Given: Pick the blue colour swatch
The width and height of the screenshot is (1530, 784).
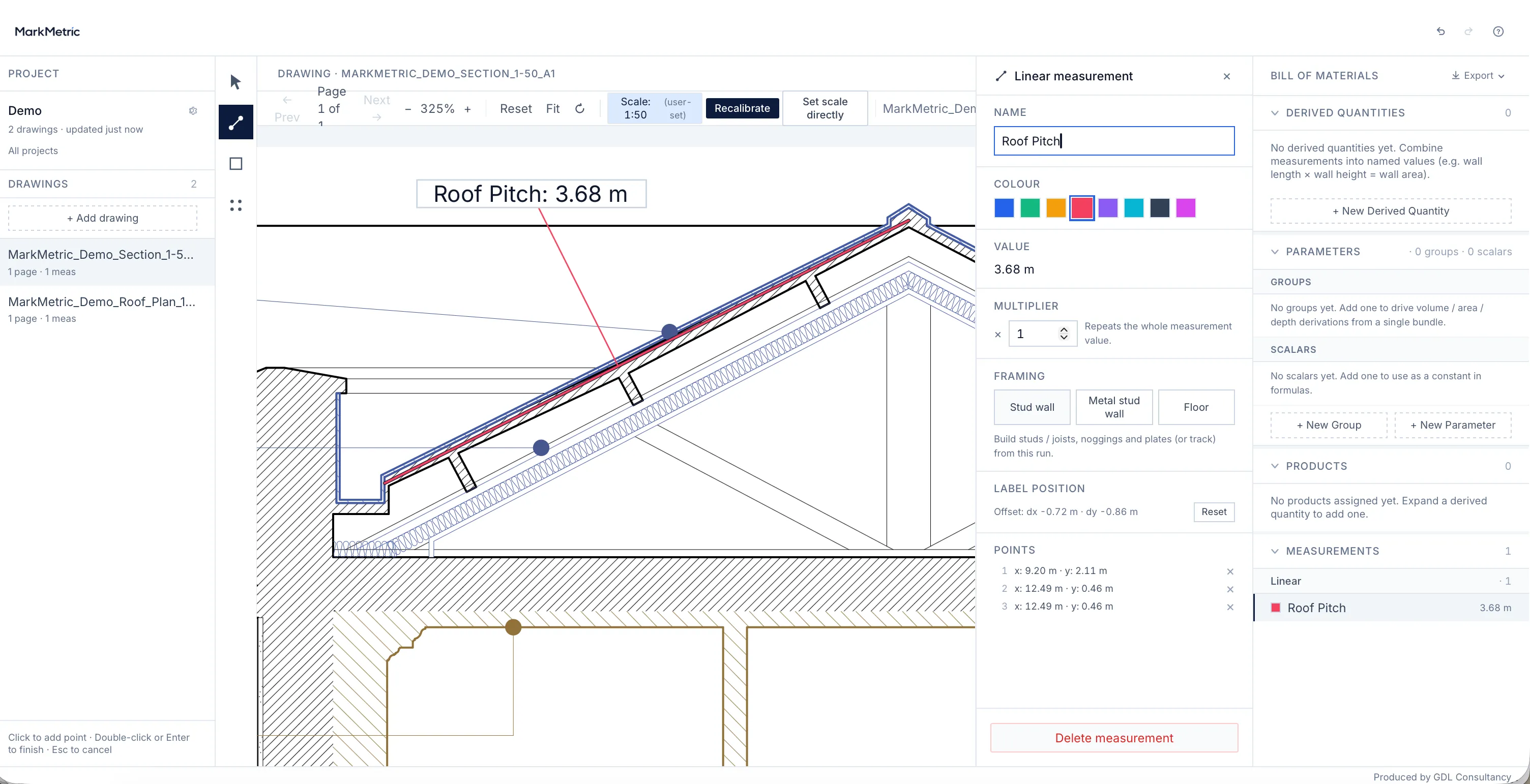Looking at the screenshot, I should point(1004,208).
